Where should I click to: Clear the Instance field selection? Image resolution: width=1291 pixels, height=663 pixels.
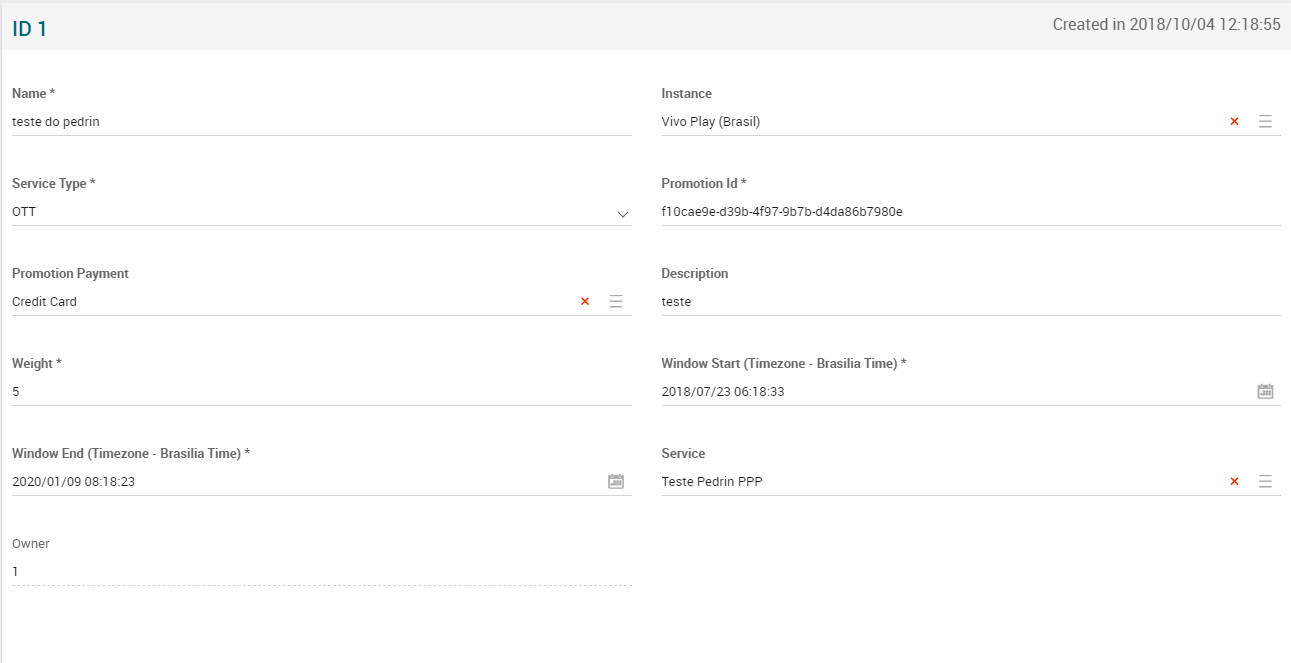[1234, 121]
